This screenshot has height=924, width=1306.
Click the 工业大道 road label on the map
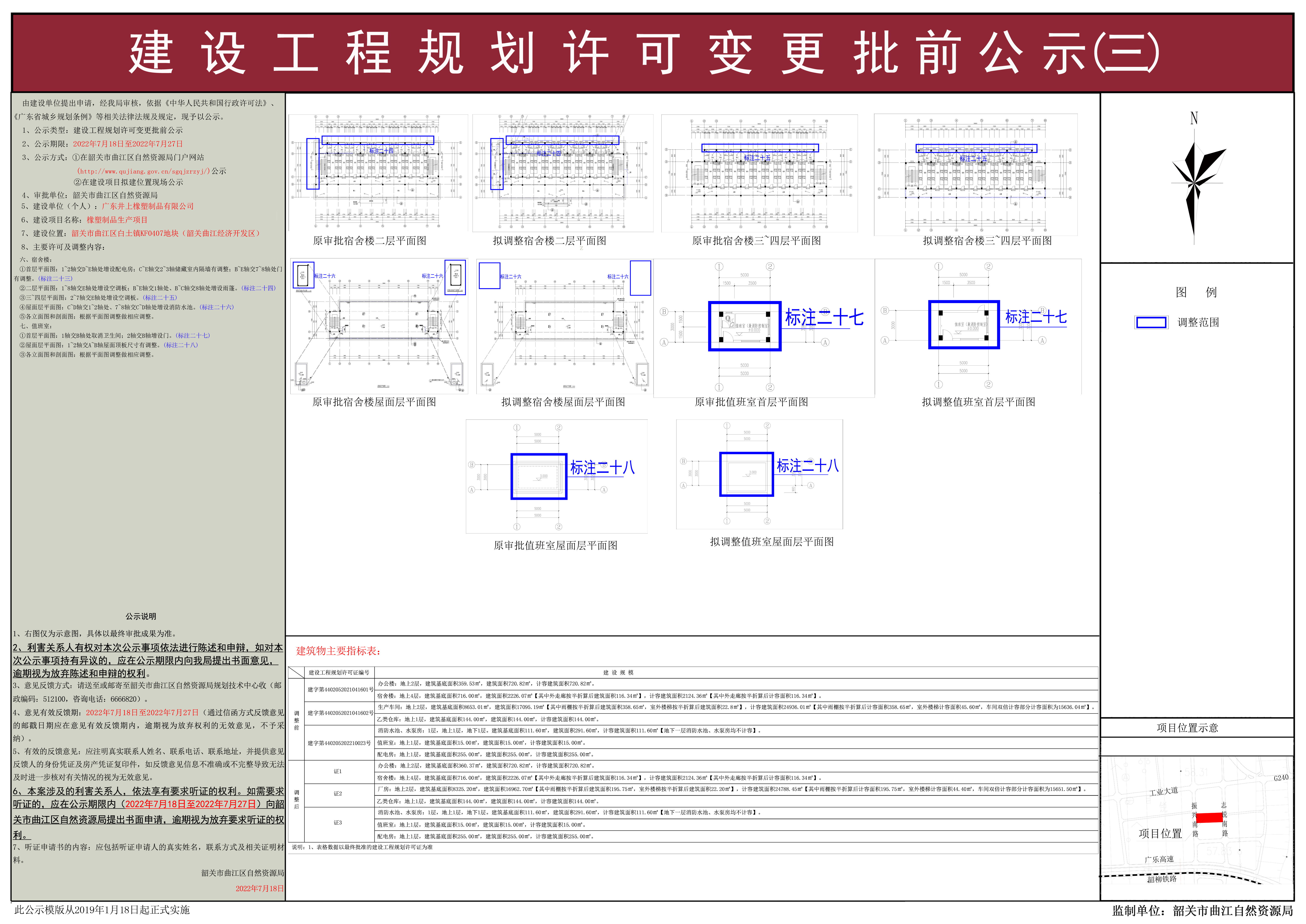(x=1164, y=791)
